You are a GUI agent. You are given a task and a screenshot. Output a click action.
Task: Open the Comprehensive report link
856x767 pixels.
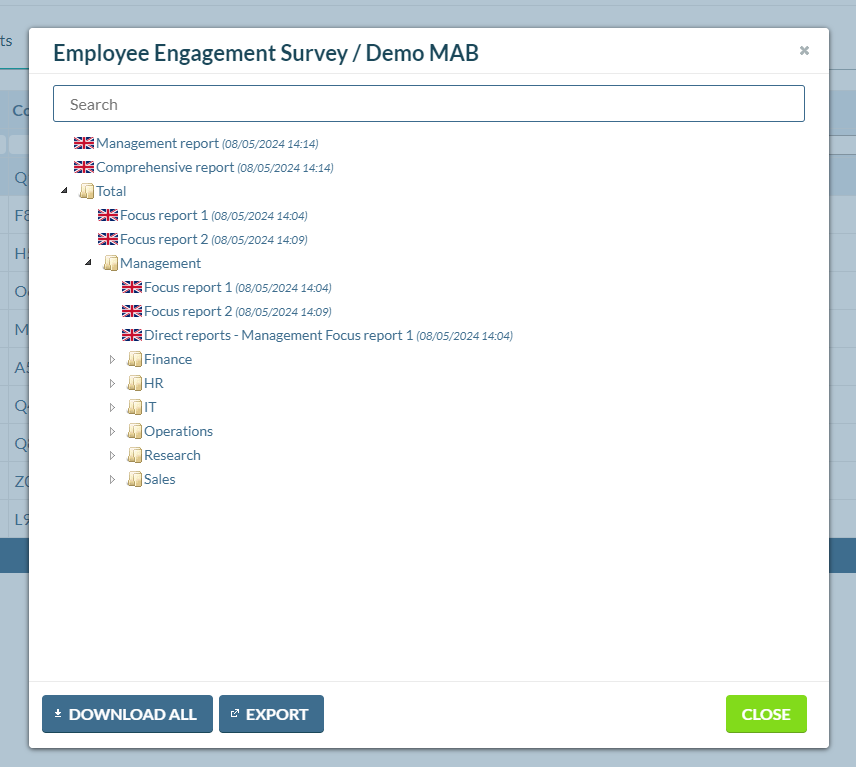click(x=165, y=167)
